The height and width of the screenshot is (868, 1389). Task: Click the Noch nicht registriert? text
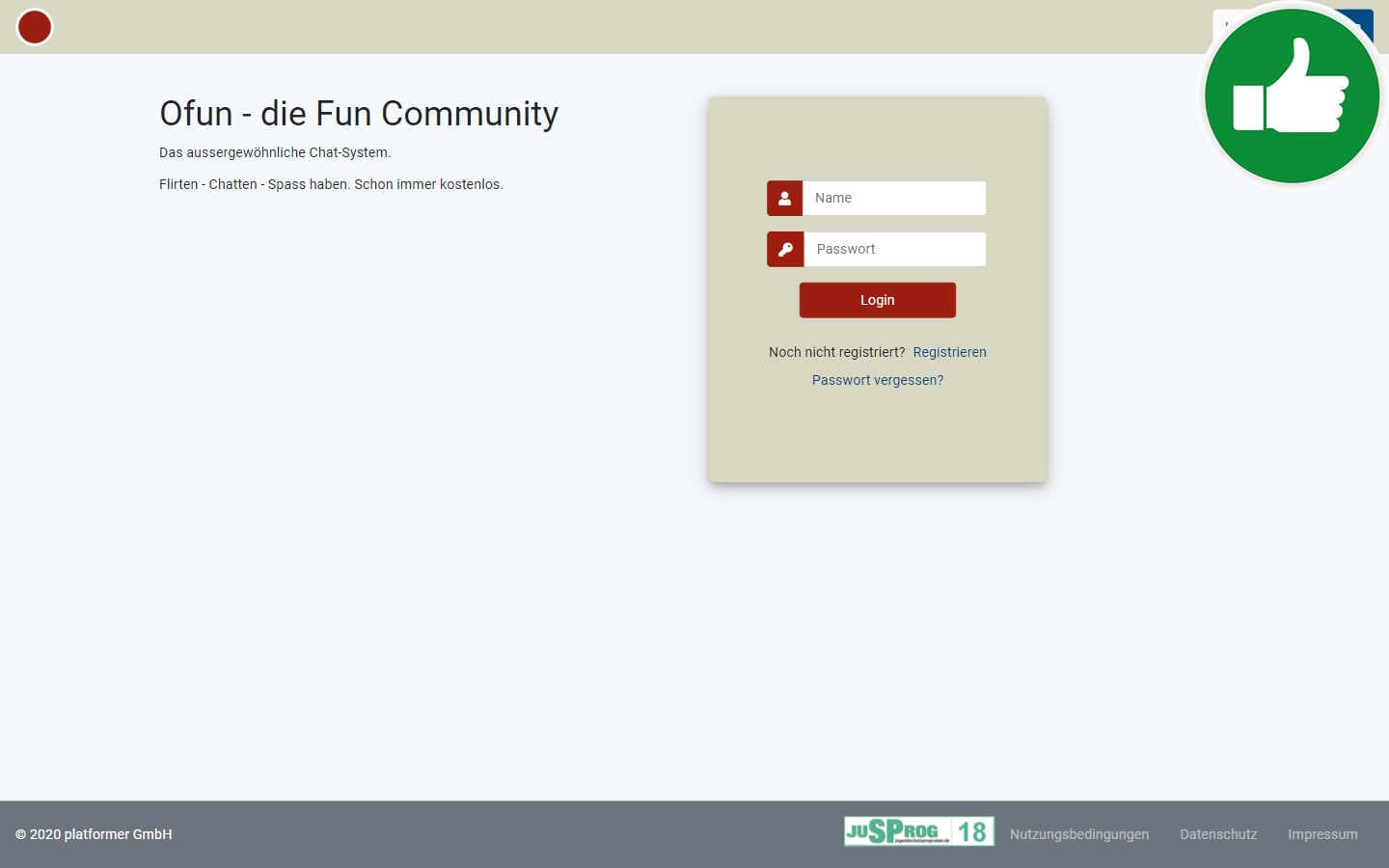[x=836, y=353]
